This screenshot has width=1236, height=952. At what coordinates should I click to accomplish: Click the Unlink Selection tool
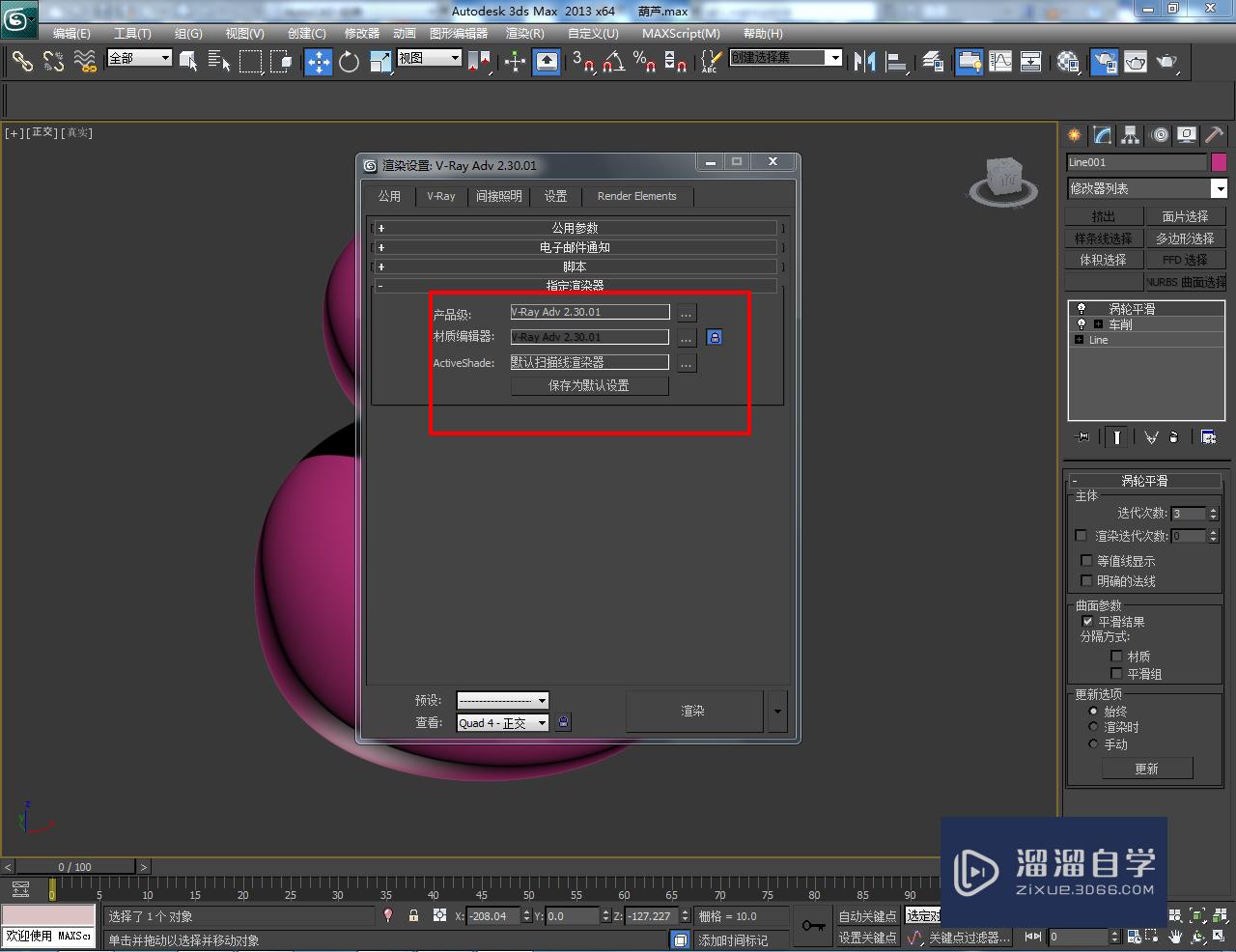[x=53, y=62]
